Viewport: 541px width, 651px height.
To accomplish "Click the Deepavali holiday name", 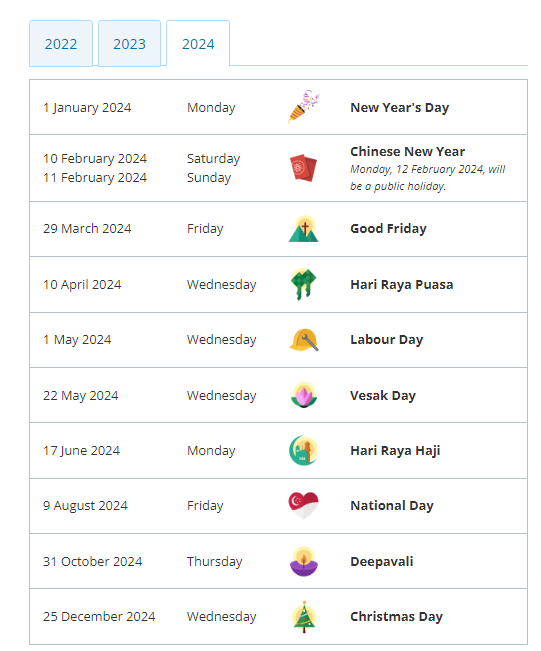I will click(382, 561).
